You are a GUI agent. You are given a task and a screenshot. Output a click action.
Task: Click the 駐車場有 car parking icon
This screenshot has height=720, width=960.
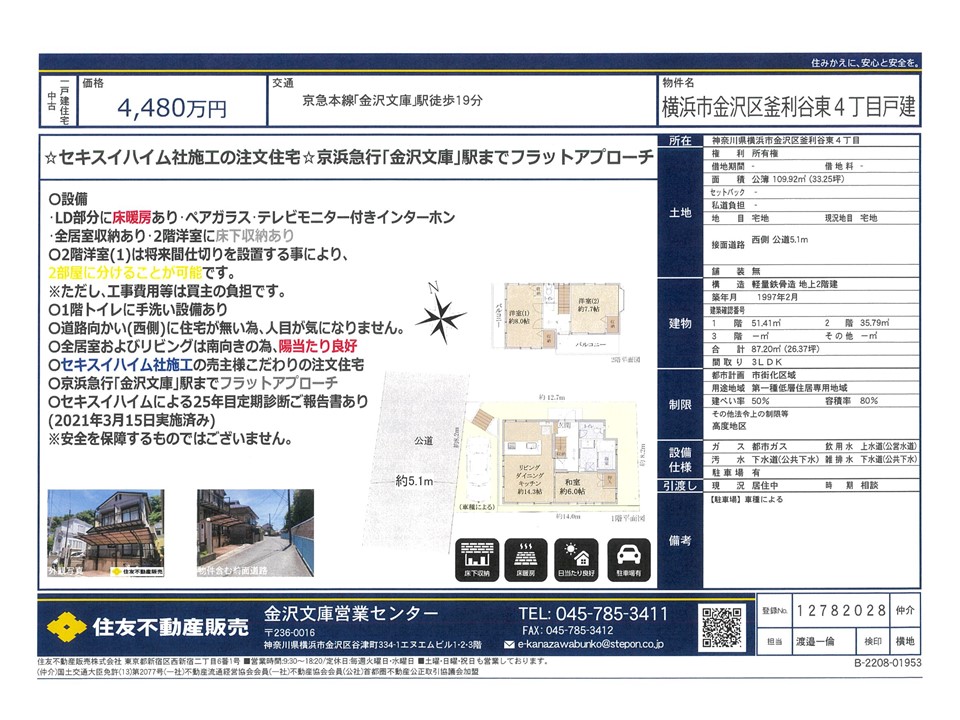point(629,560)
